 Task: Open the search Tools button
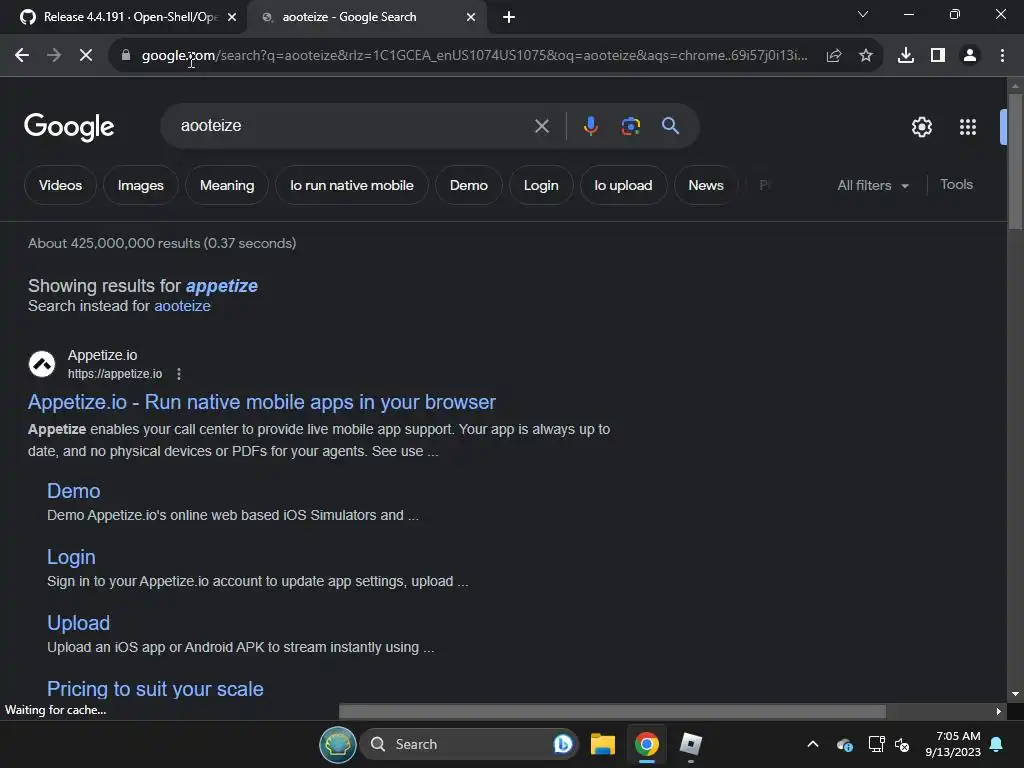coord(956,185)
